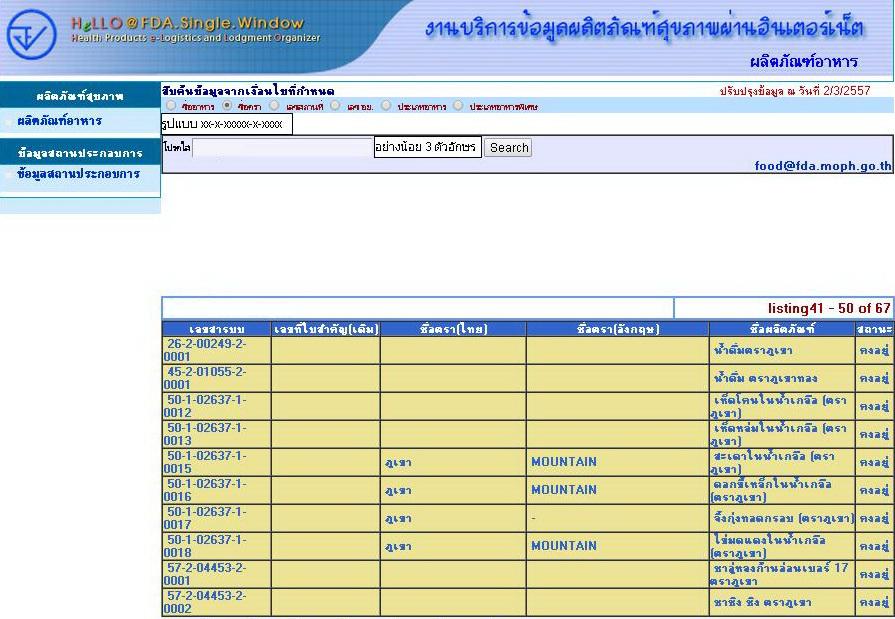
Task: Click product name เห็ดหล่มในน้ำเกลือ (ตราภูเขา)
Action: 779,434
